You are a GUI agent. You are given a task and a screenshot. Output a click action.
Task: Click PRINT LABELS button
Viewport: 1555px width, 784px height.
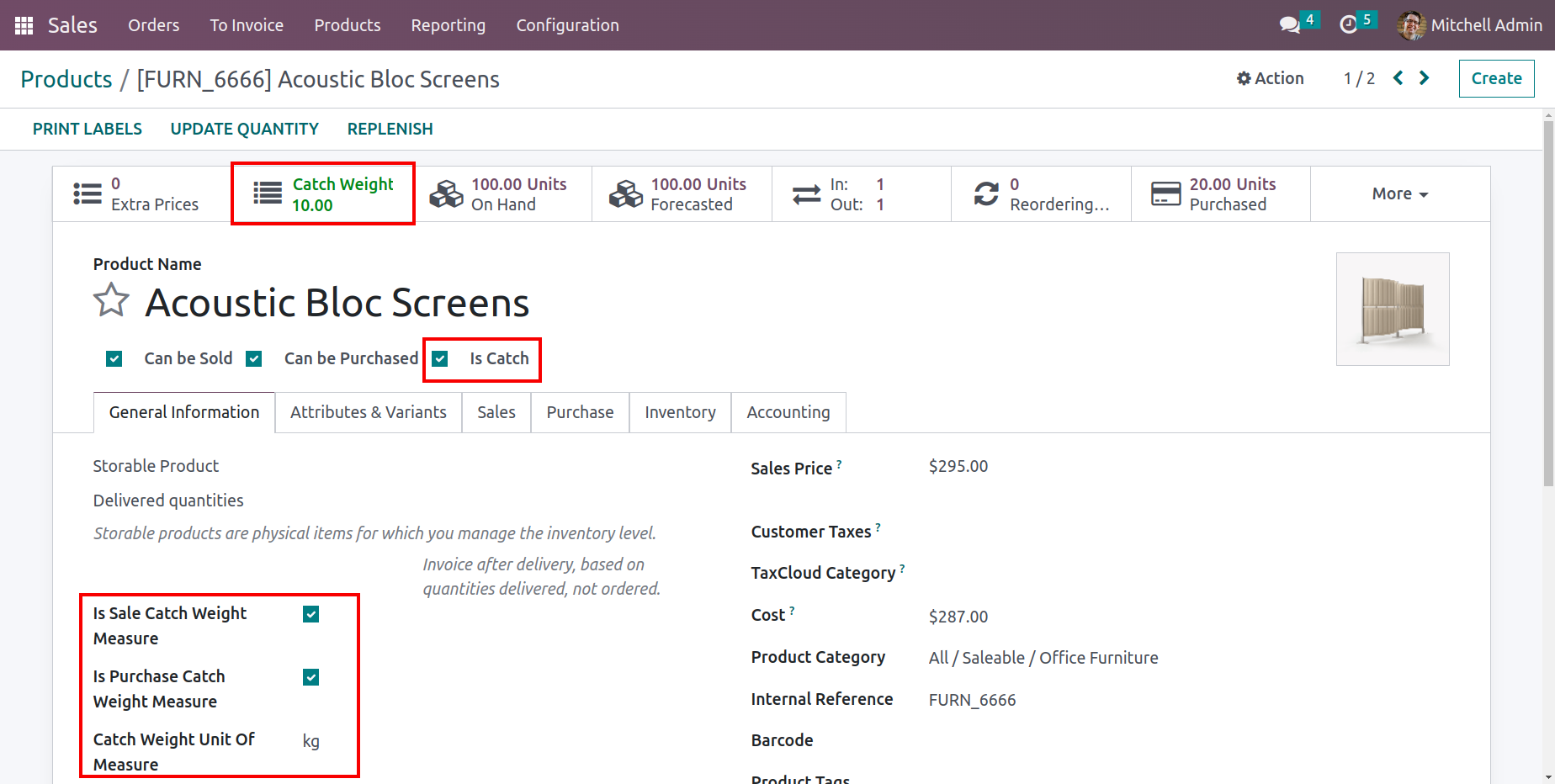(x=88, y=129)
